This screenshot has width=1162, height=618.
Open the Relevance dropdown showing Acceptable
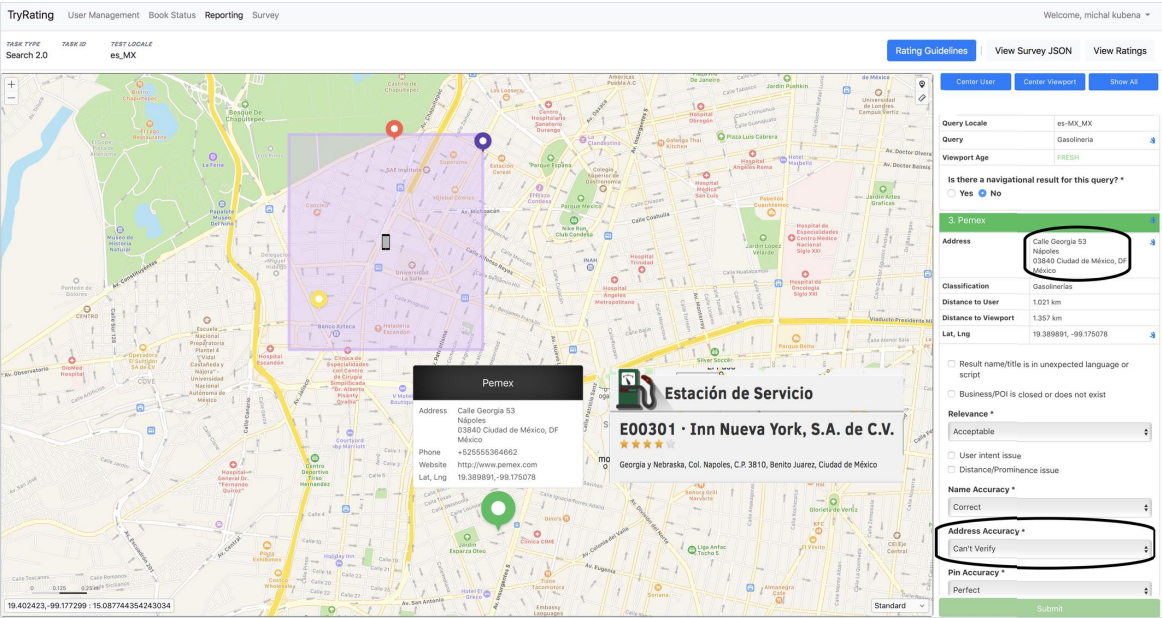[1049, 431]
